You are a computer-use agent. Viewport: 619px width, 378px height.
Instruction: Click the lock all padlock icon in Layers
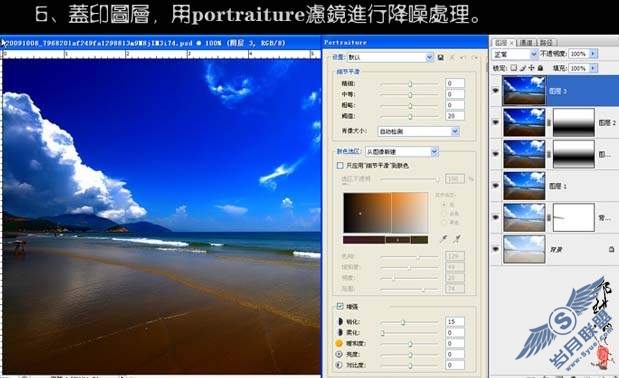click(540, 68)
